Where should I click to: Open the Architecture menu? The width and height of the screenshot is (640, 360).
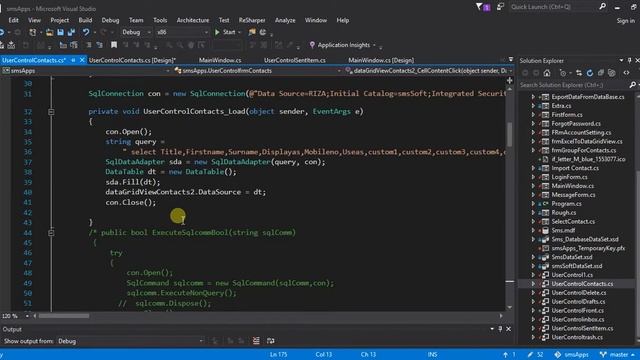[x=193, y=20]
